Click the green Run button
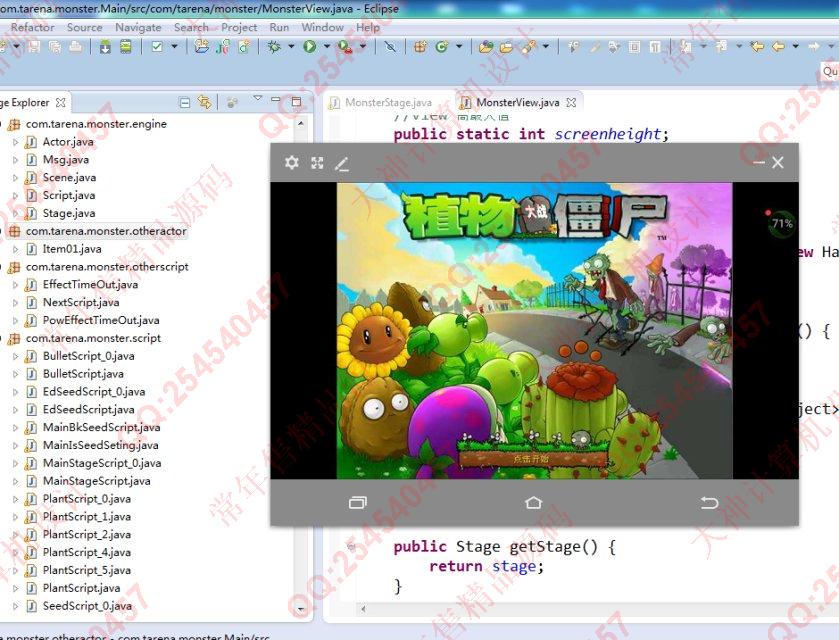839x640 pixels. (309, 47)
